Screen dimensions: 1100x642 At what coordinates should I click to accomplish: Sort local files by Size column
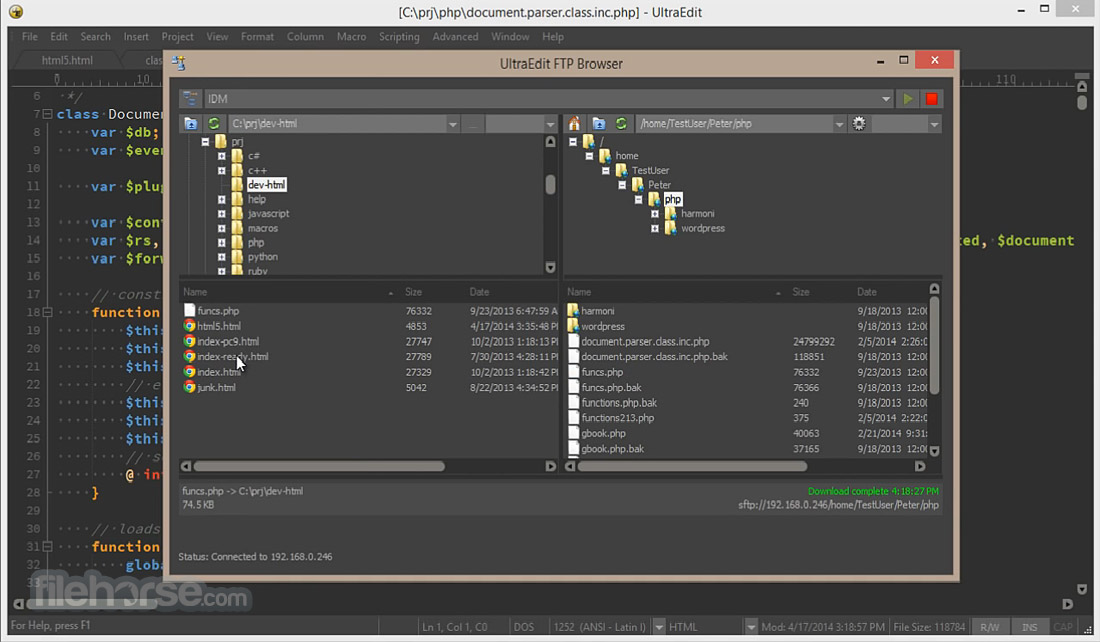click(414, 292)
